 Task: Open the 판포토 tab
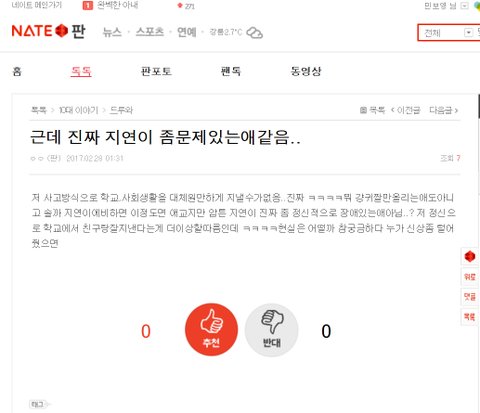click(x=156, y=71)
